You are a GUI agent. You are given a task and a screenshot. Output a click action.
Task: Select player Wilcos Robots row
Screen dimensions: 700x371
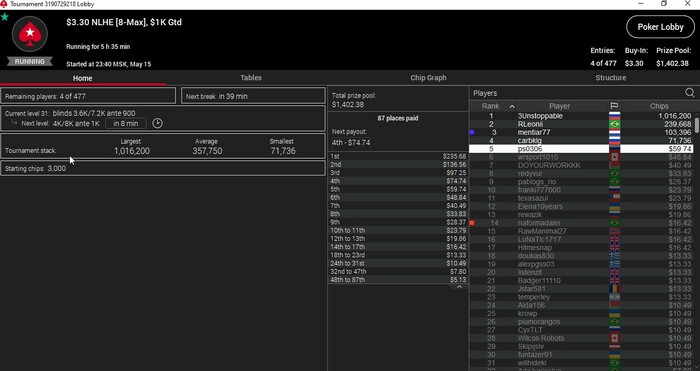pos(581,338)
